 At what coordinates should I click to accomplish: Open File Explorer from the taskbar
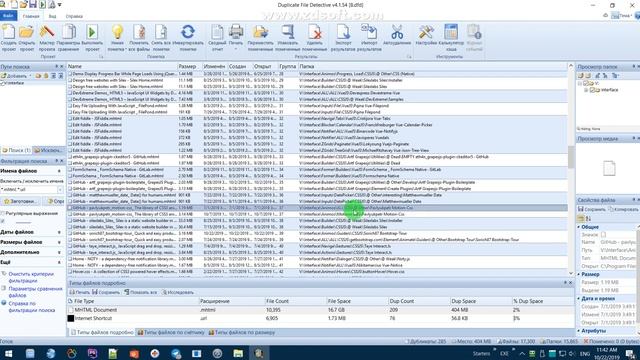(x=238, y=353)
